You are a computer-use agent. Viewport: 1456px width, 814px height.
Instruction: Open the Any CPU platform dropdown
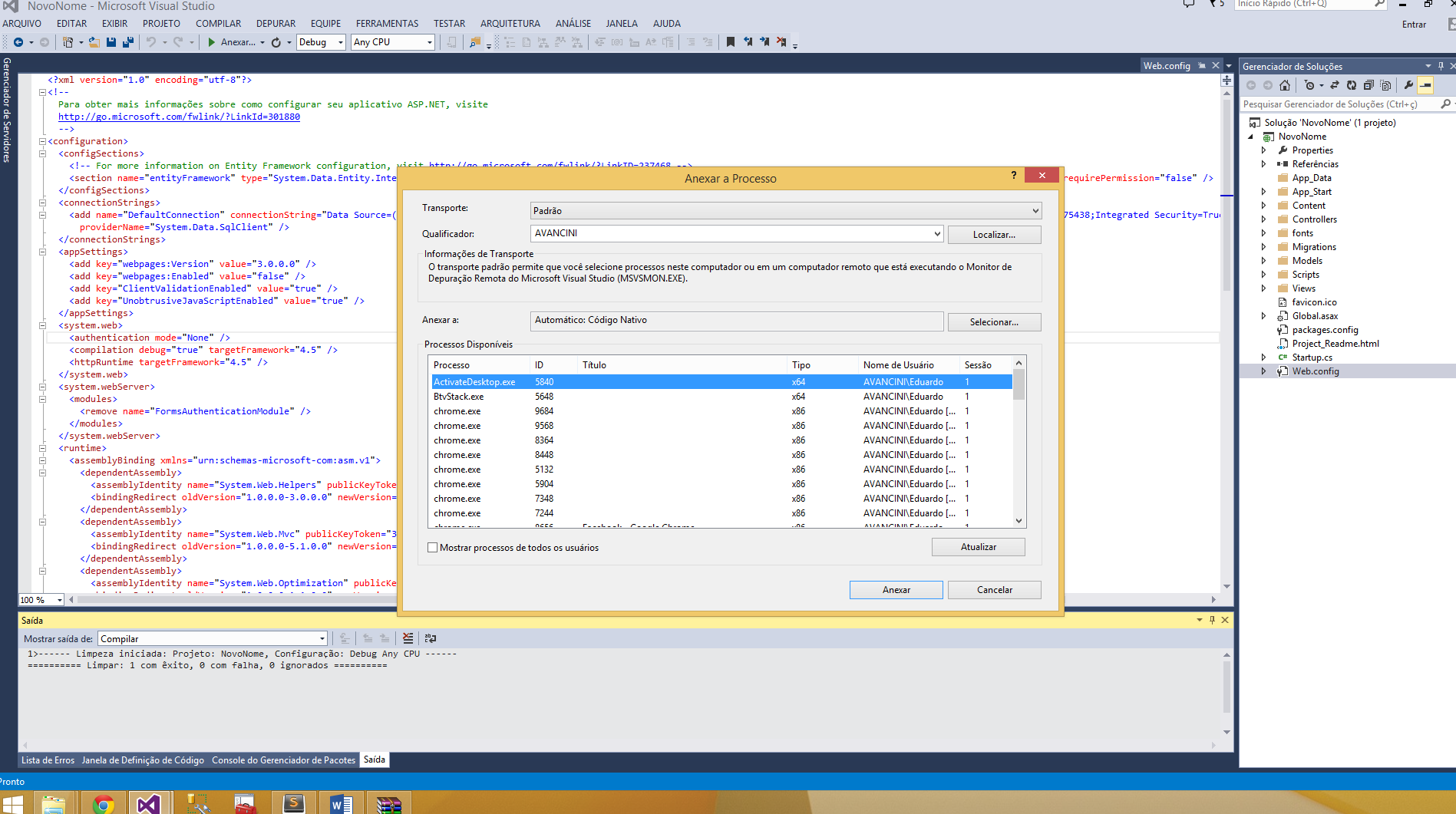(x=393, y=42)
